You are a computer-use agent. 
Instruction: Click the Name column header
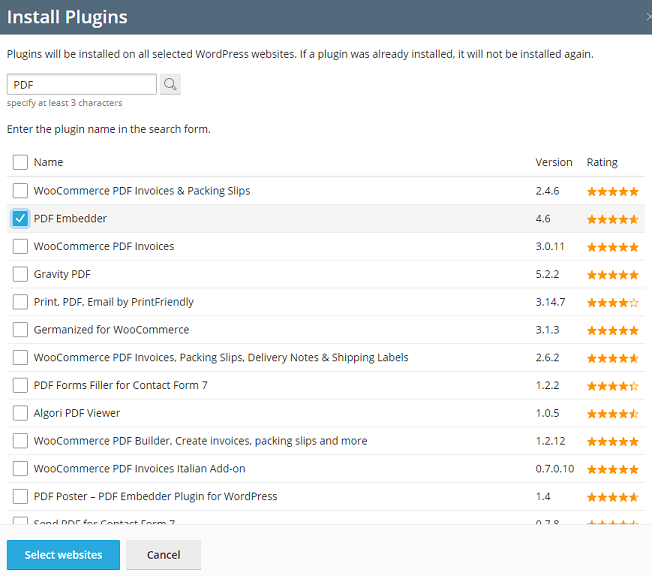click(48, 162)
